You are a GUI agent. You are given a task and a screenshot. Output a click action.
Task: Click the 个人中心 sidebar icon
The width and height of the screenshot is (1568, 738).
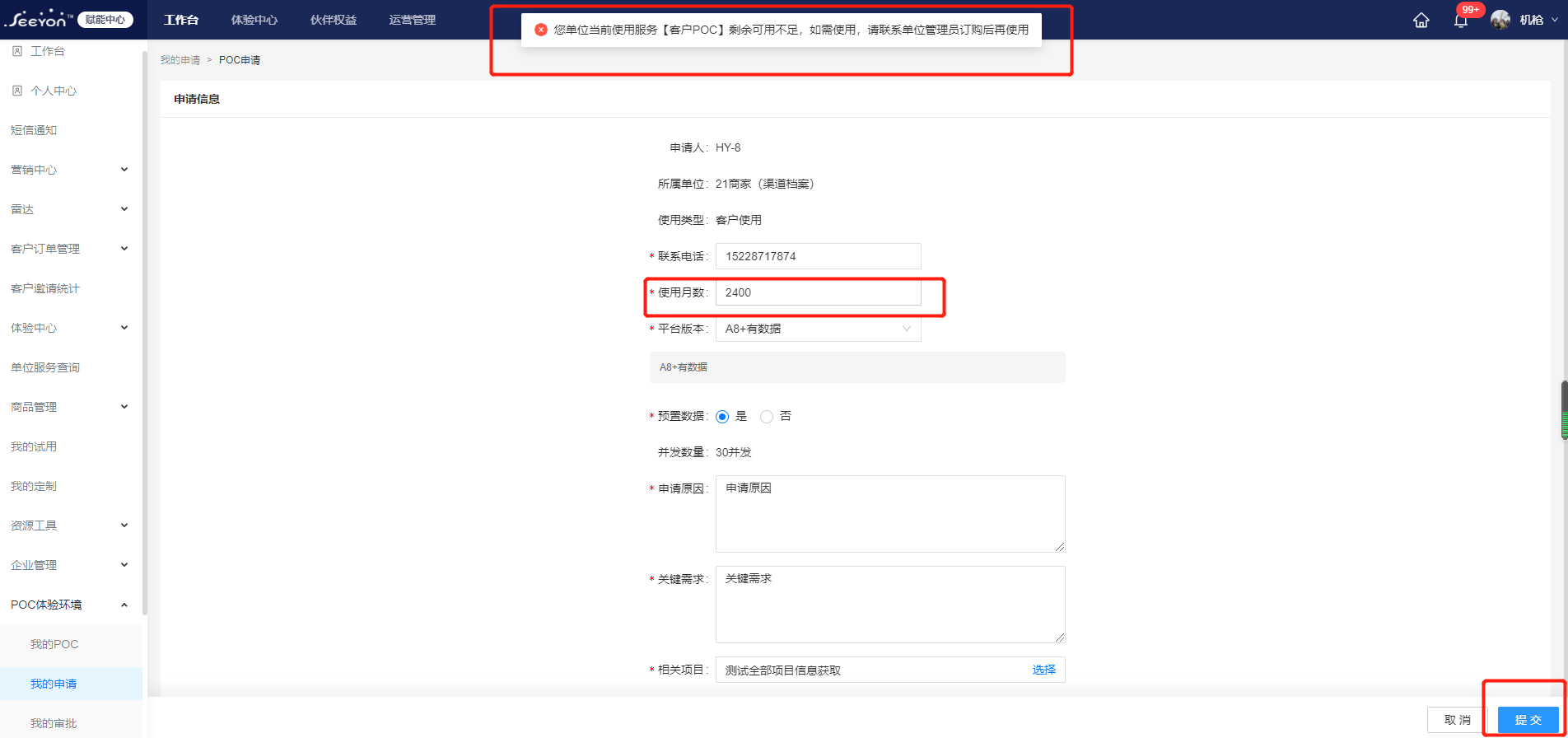tap(17, 91)
